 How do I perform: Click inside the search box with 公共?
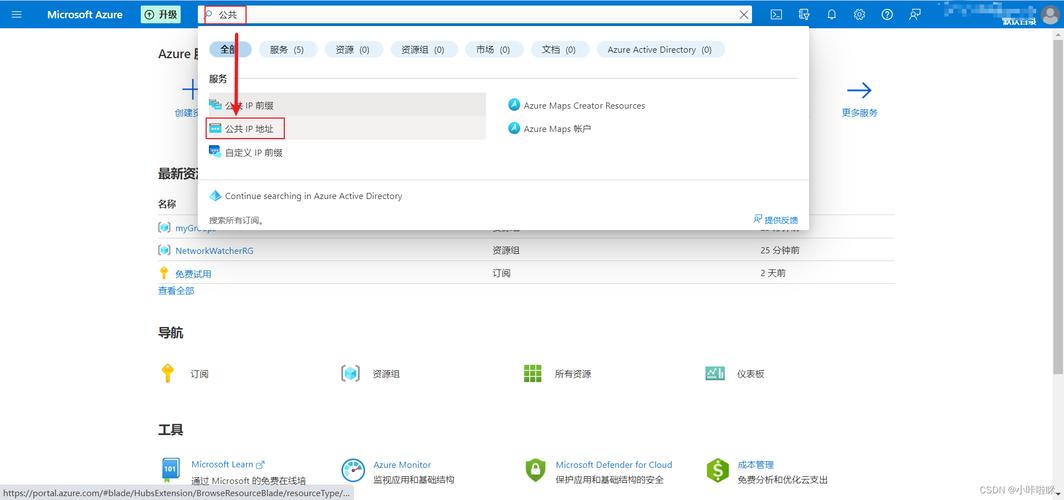click(x=475, y=14)
